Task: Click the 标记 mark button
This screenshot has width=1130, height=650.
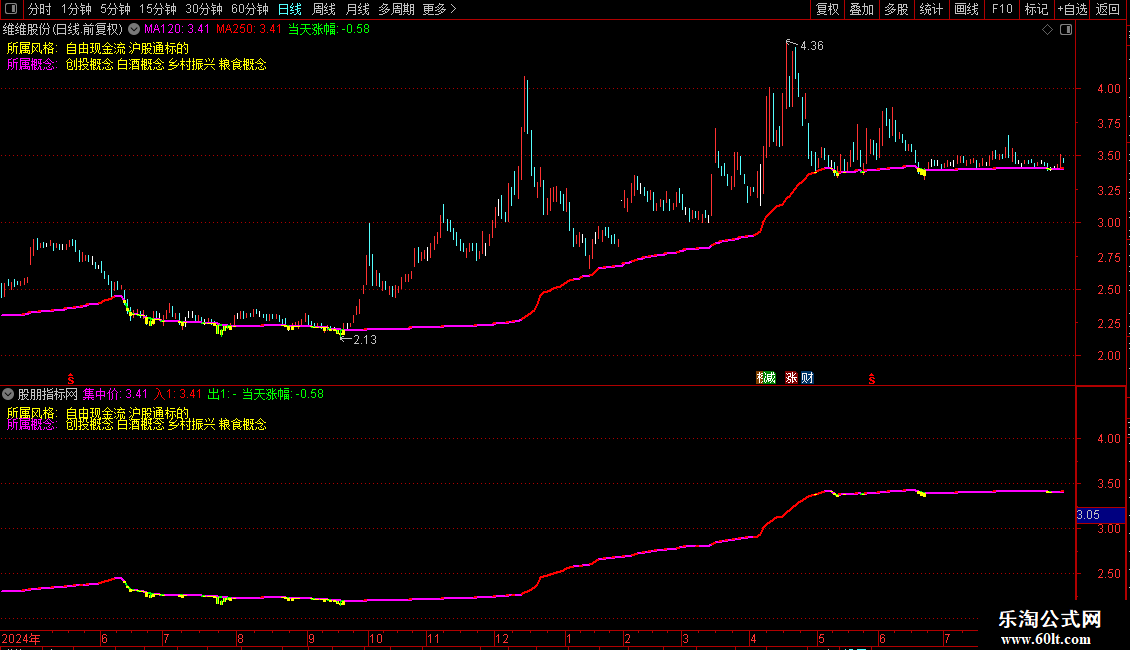Action: (x=1036, y=9)
